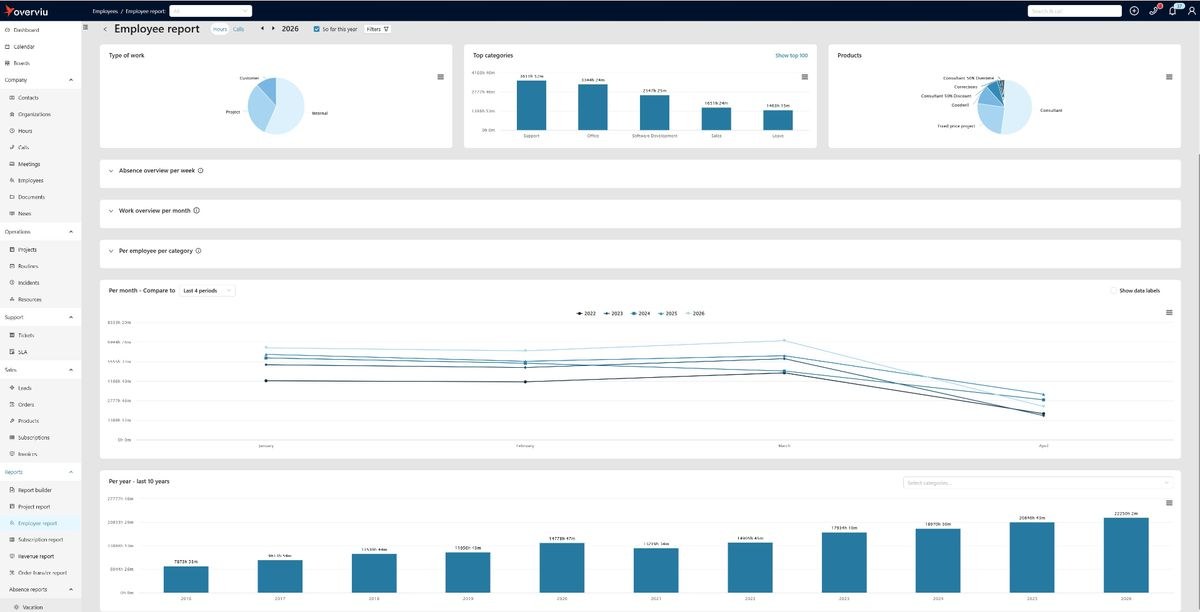Open Per year chart menu icon
Image resolution: width=1200 pixels, height=612 pixels.
pyautogui.click(x=1169, y=505)
